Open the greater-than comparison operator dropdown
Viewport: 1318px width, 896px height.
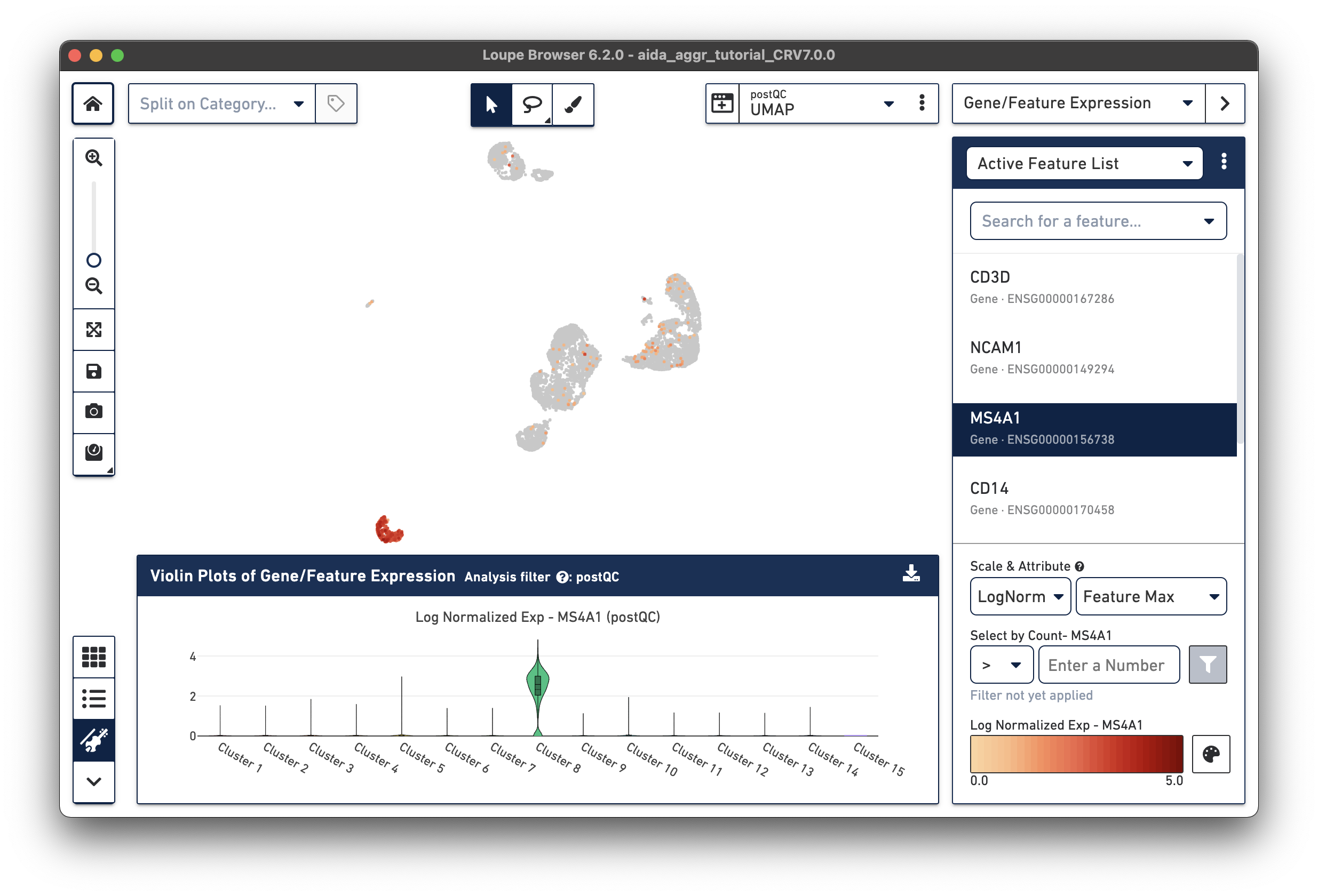(x=1001, y=665)
